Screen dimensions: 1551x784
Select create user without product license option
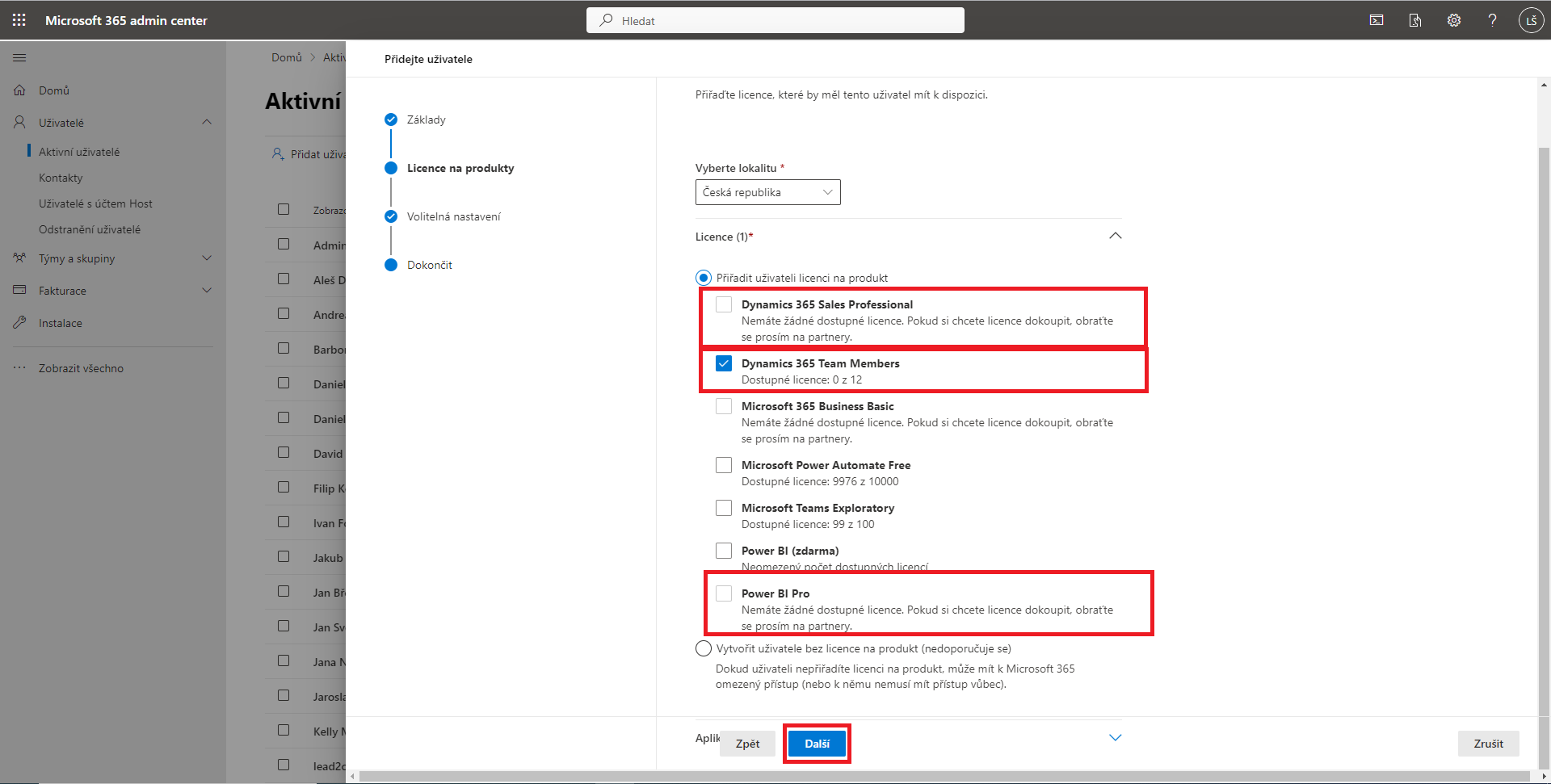(704, 648)
